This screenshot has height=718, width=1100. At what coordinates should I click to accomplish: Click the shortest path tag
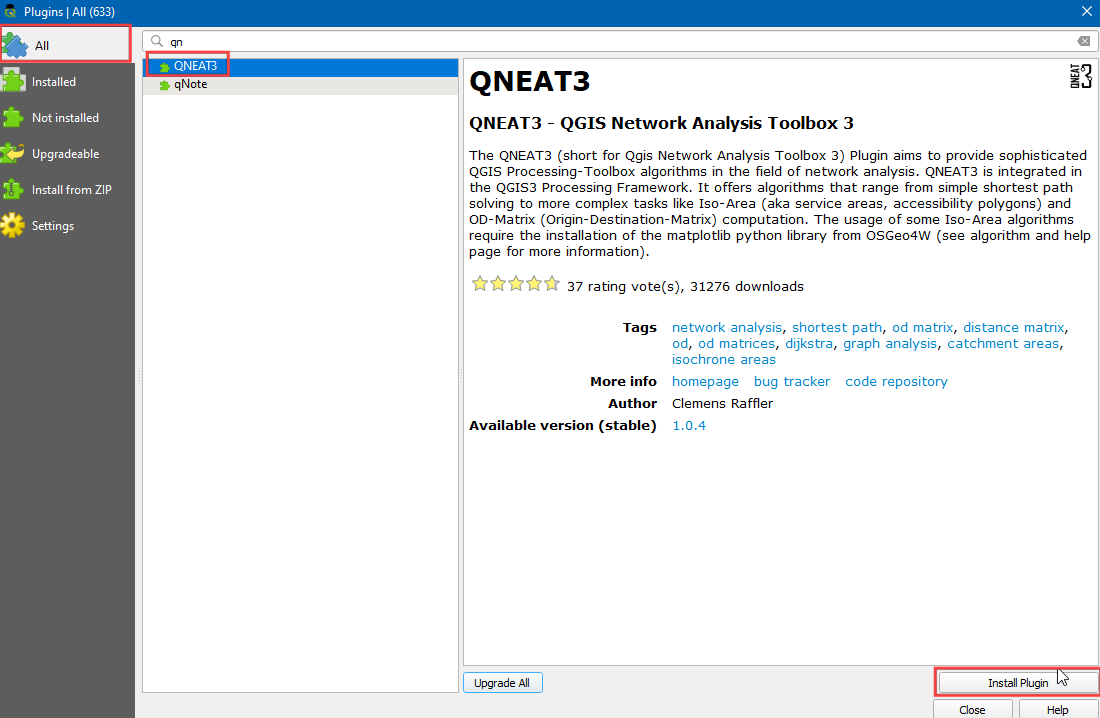(x=837, y=328)
